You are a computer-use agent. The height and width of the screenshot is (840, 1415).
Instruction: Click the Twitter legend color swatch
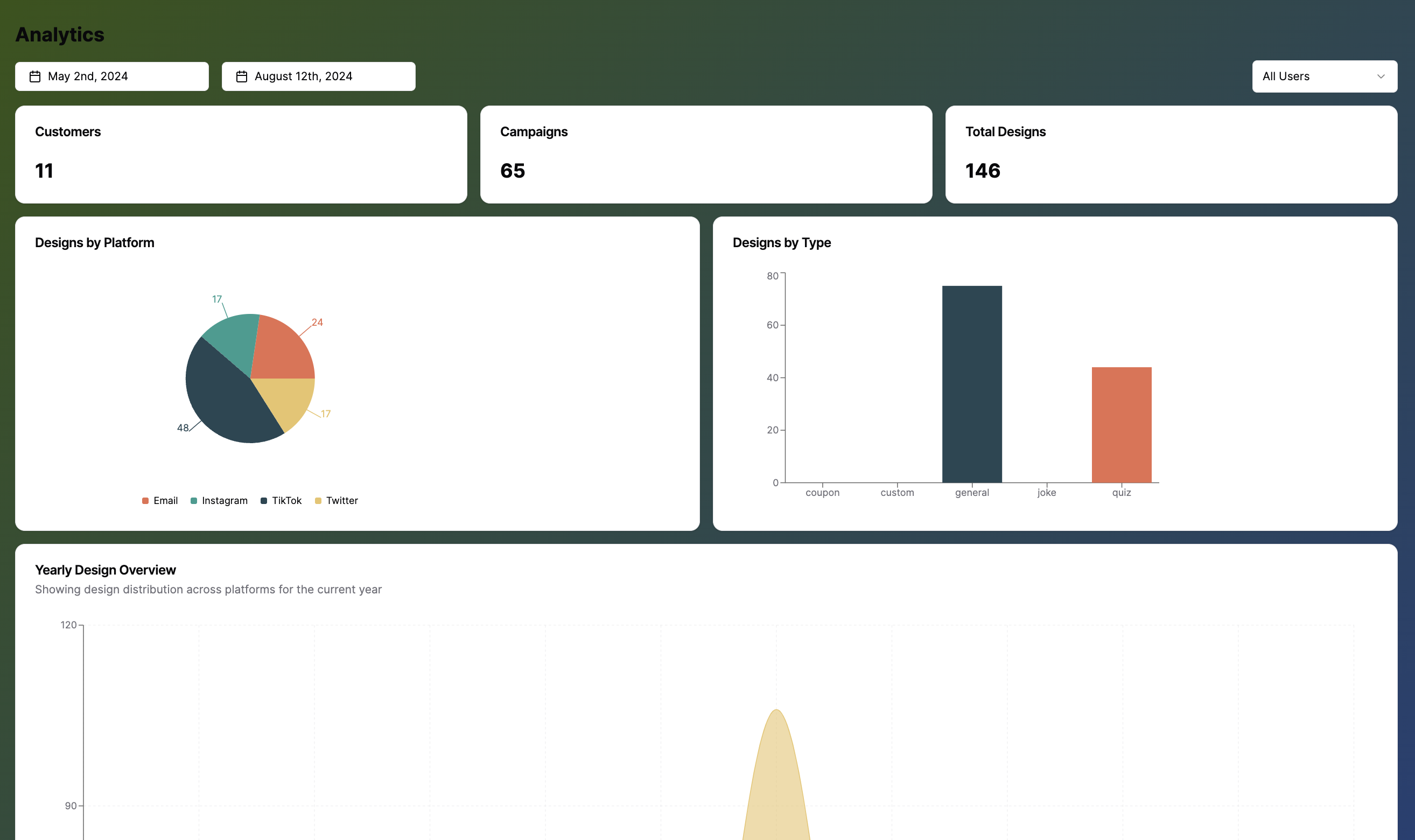[318, 500]
